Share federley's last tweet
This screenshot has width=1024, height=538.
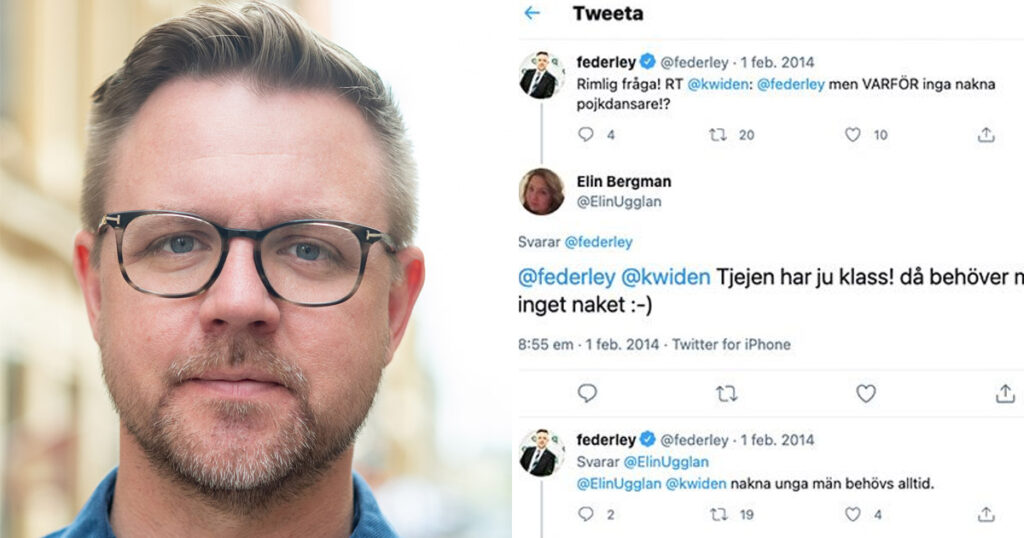point(986,514)
